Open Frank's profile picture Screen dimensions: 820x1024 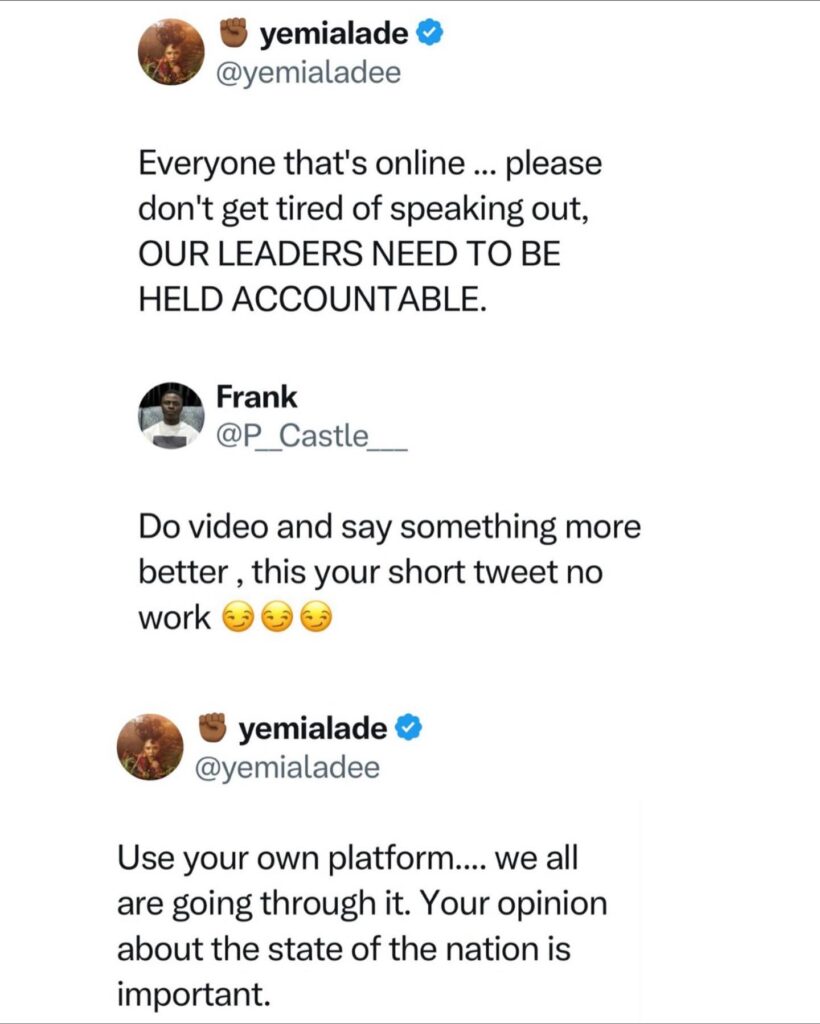(x=171, y=416)
